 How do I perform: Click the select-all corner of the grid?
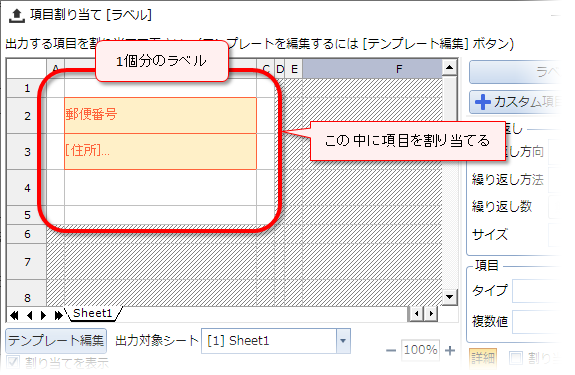point(26,69)
